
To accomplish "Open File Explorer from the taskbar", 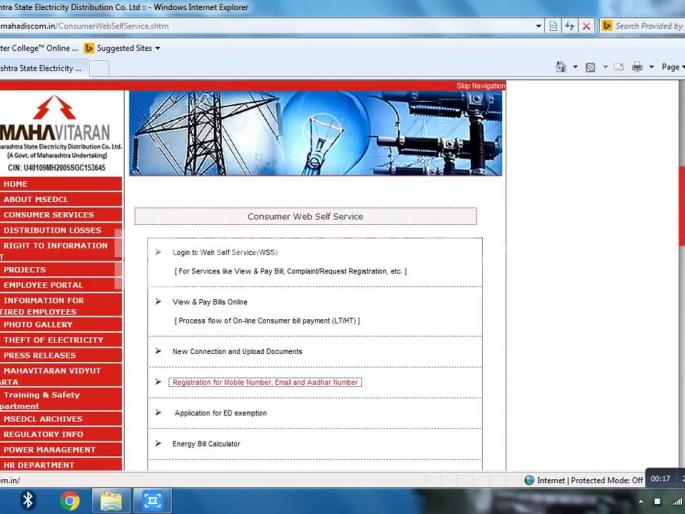I will coord(111,500).
